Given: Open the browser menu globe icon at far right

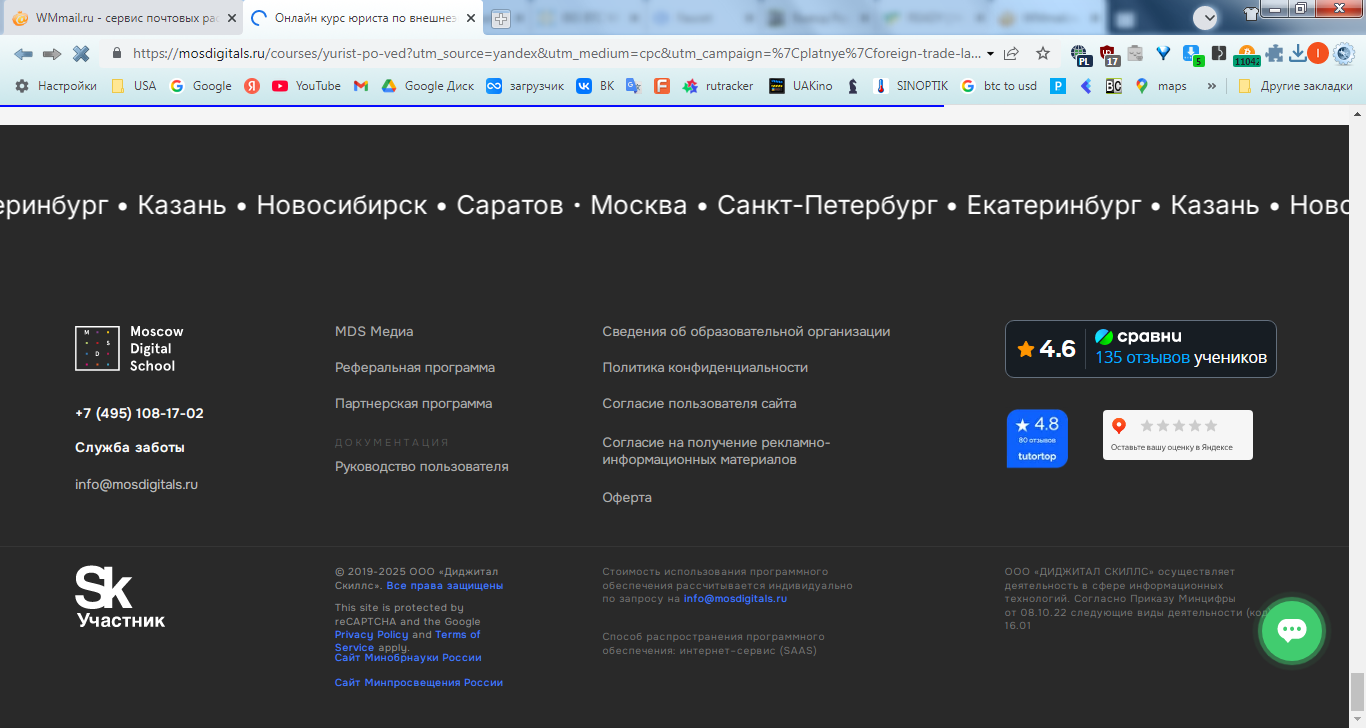Looking at the screenshot, I should (1344, 53).
